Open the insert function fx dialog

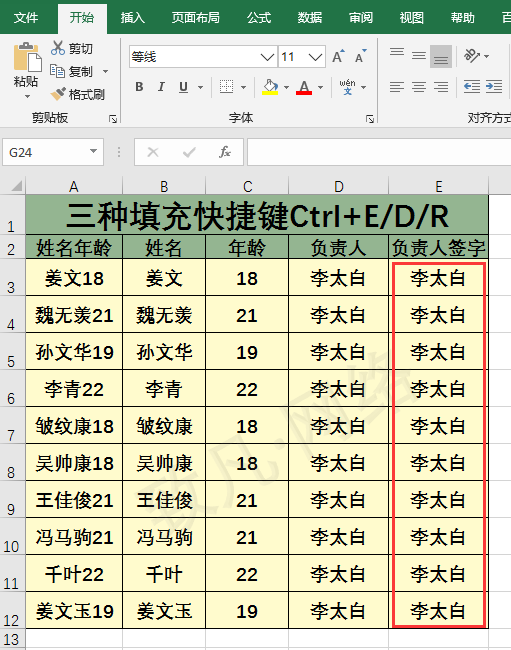(225, 152)
